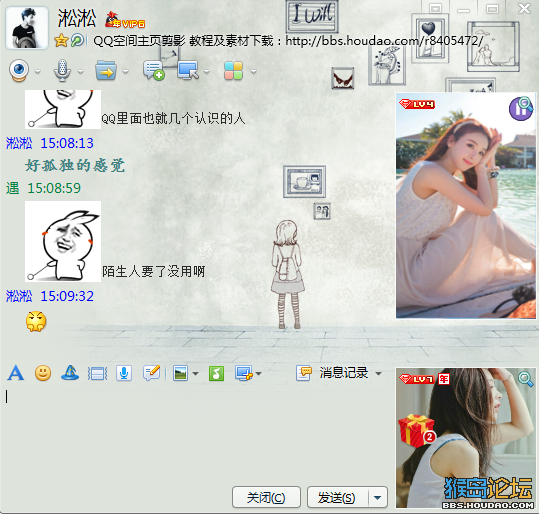Open the send file folder icon
Image resolution: width=539 pixels, height=514 pixels.
(x=106, y=71)
